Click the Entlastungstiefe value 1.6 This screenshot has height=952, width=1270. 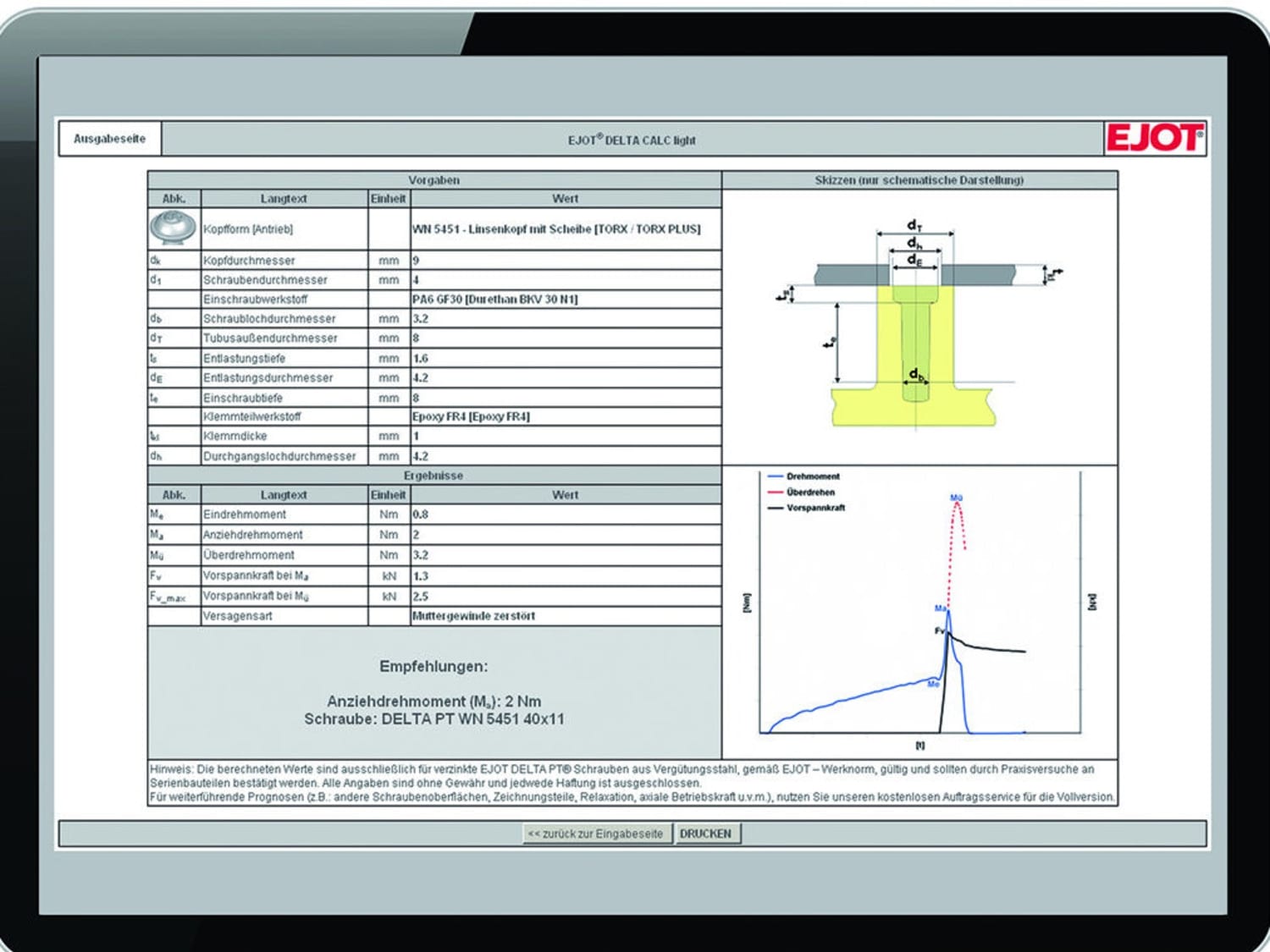click(x=421, y=359)
